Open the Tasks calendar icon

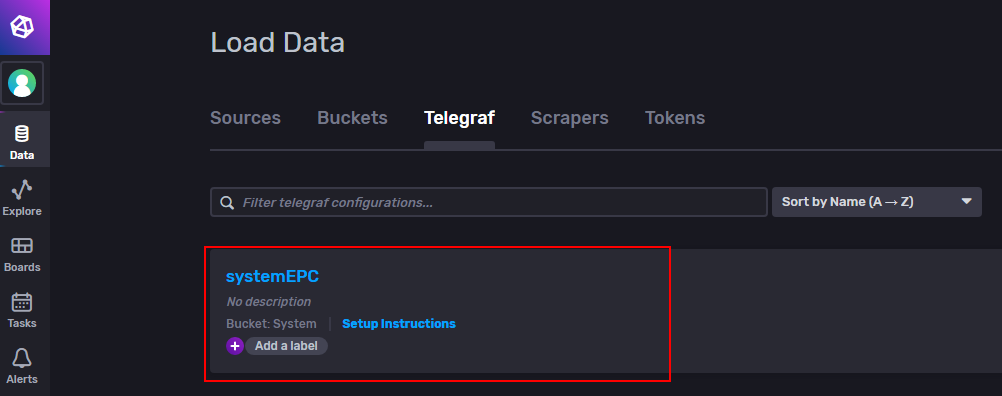(22, 302)
